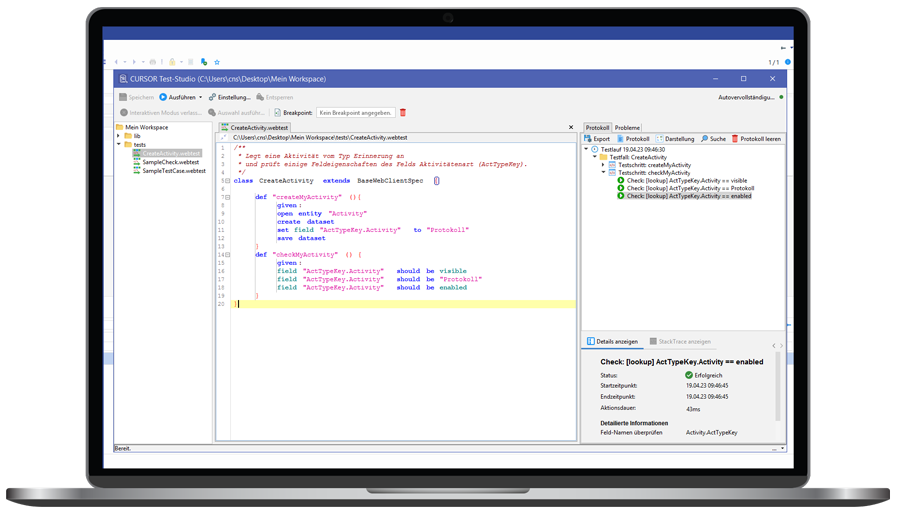Screen dimensions: 900x514
Task: Click Protokoll leeren trash icon
Action: [x=735, y=139]
